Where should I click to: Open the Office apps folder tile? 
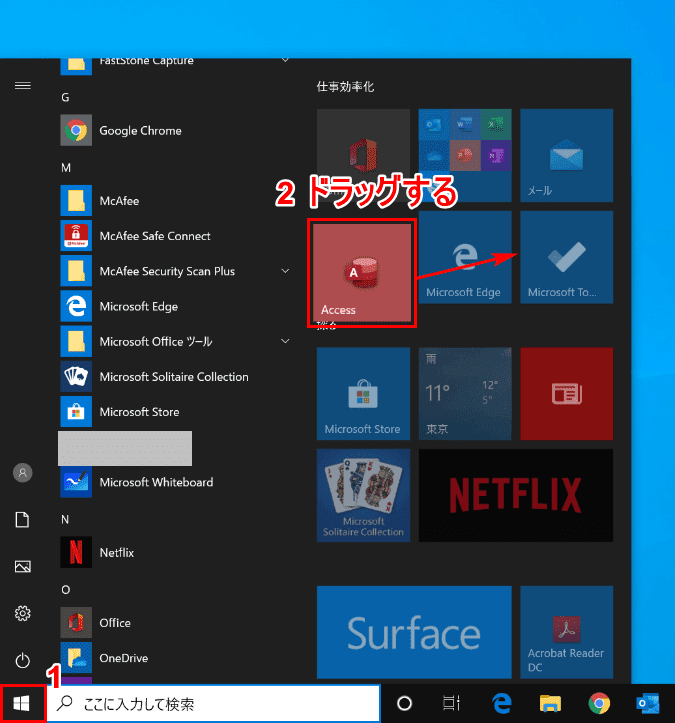(x=465, y=155)
